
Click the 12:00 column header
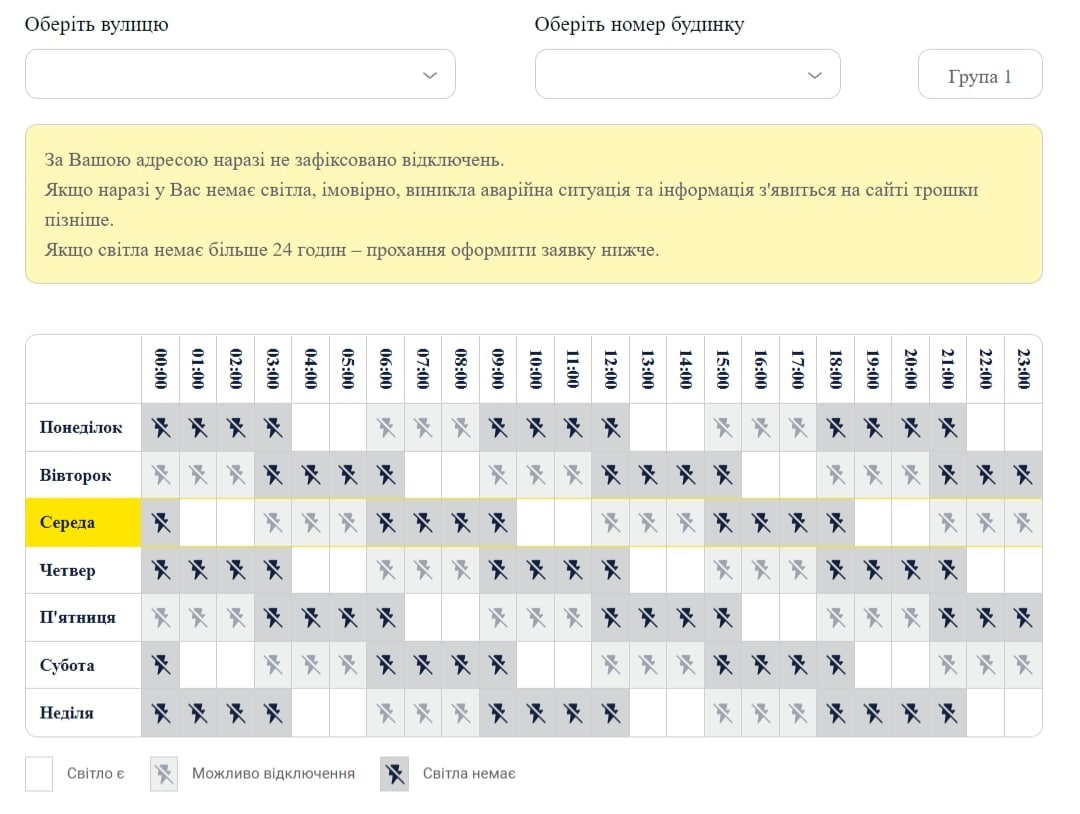click(x=611, y=369)
